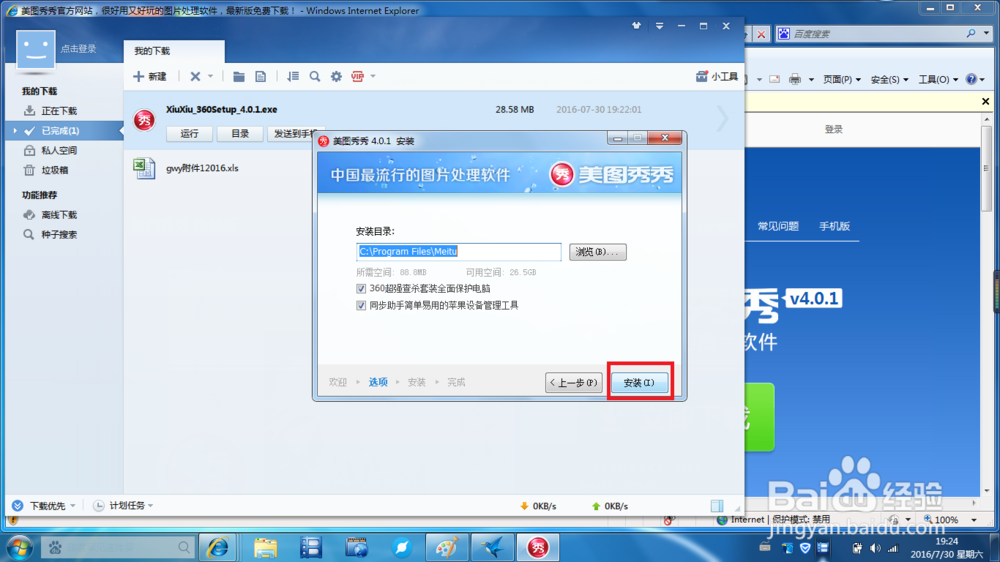The image size is (1000, 562).
Task: Select 正在下载 in sidebar
Action: click(x=59, y=111)
